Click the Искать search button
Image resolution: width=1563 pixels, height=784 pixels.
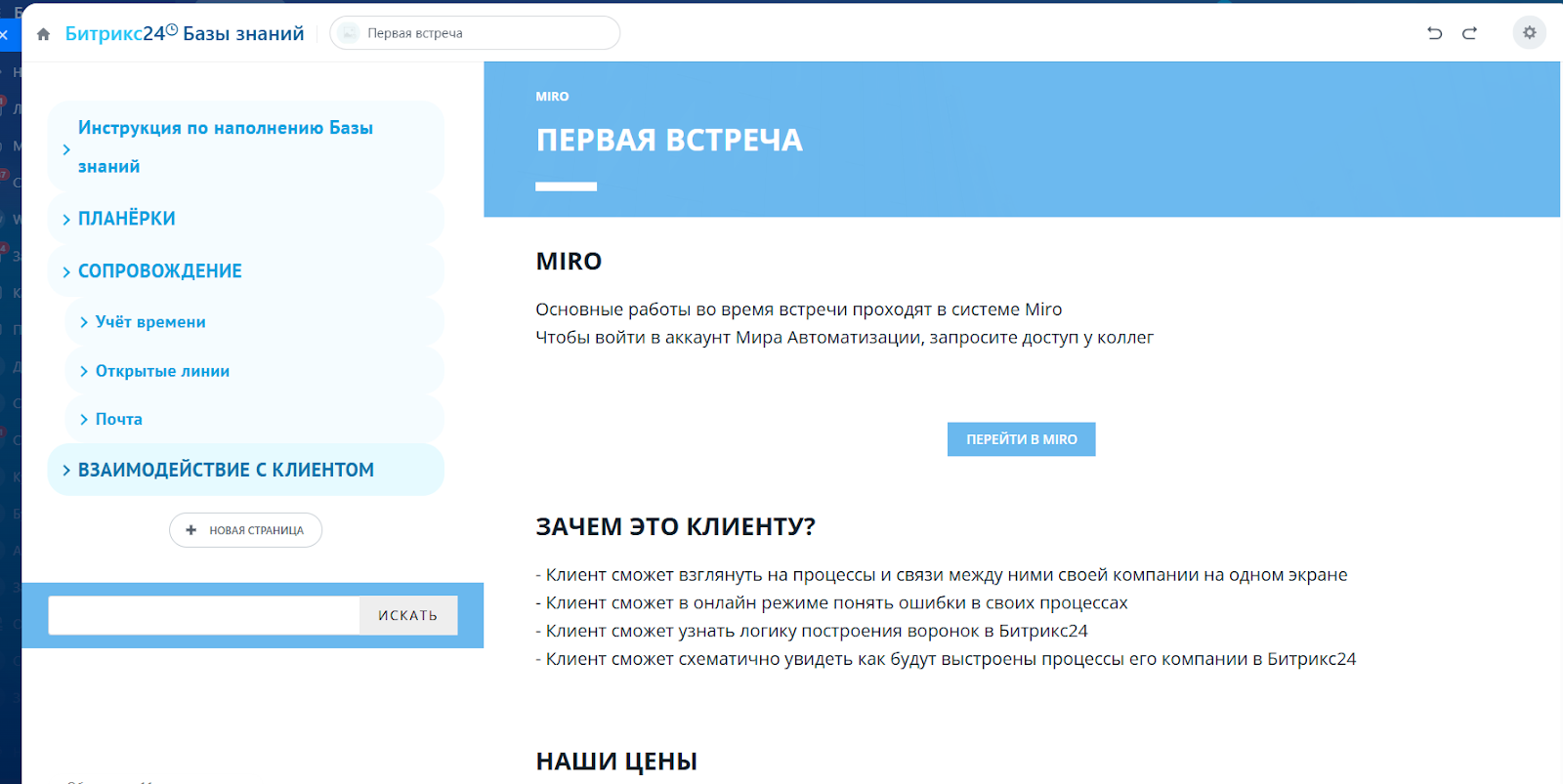[x=408, y=615]
